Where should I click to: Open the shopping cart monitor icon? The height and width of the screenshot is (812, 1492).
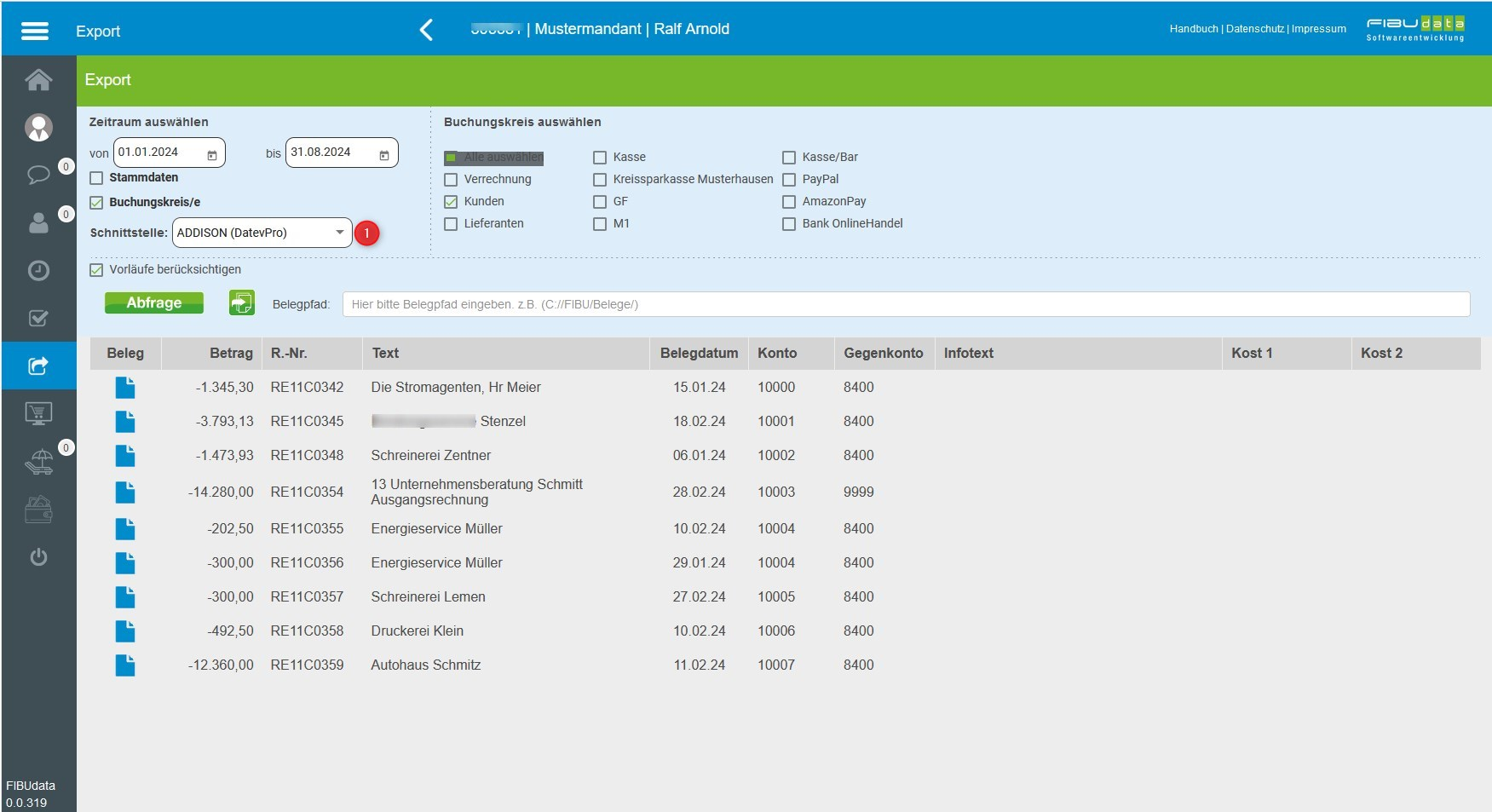(x=38, y=414)
